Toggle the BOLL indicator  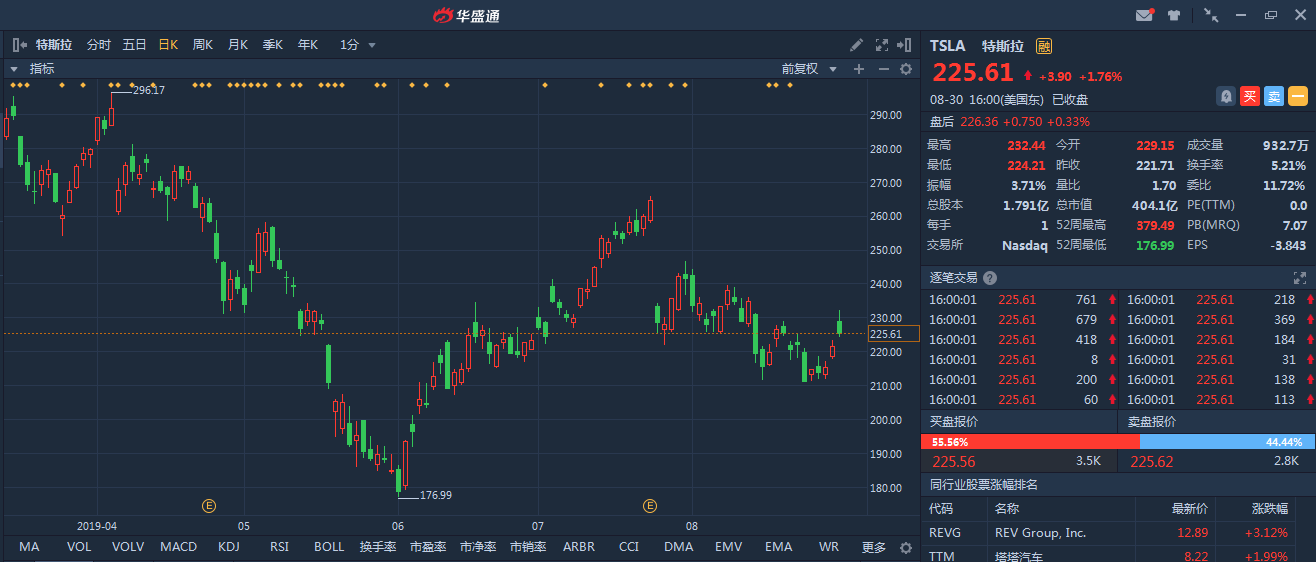(x=329, y=547)
